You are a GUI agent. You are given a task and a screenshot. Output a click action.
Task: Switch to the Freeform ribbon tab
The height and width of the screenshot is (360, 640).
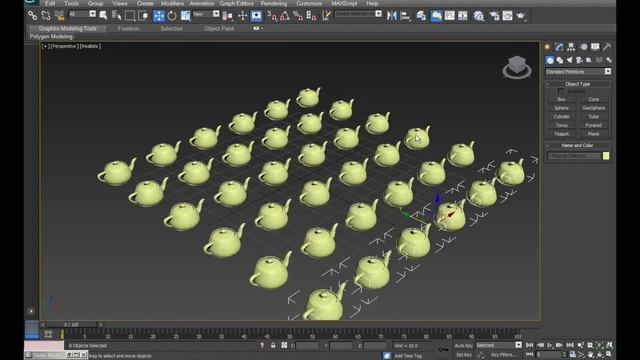tap(129, 29)
